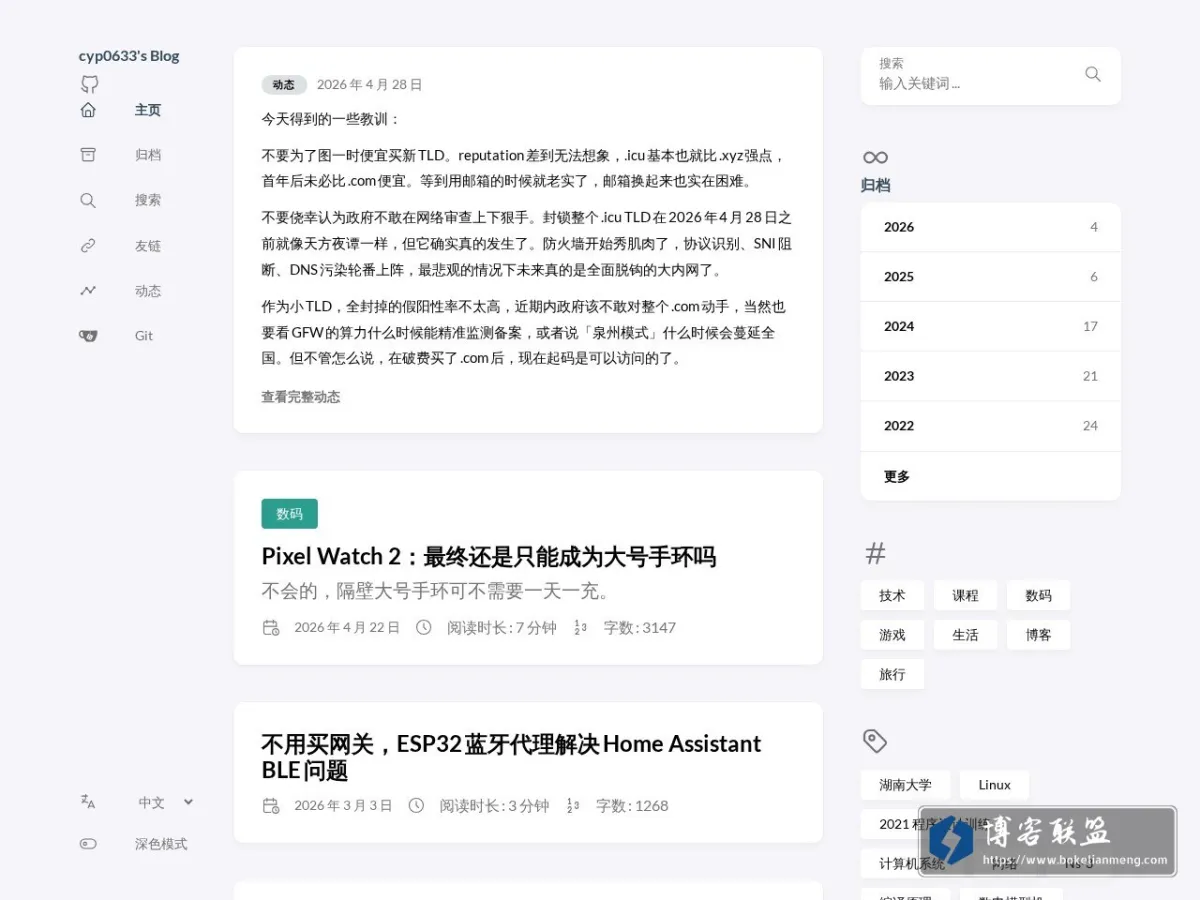Click the Gitea cup icon beside Git
Viewport: 1200px width, 900px height.
(88, 336)
